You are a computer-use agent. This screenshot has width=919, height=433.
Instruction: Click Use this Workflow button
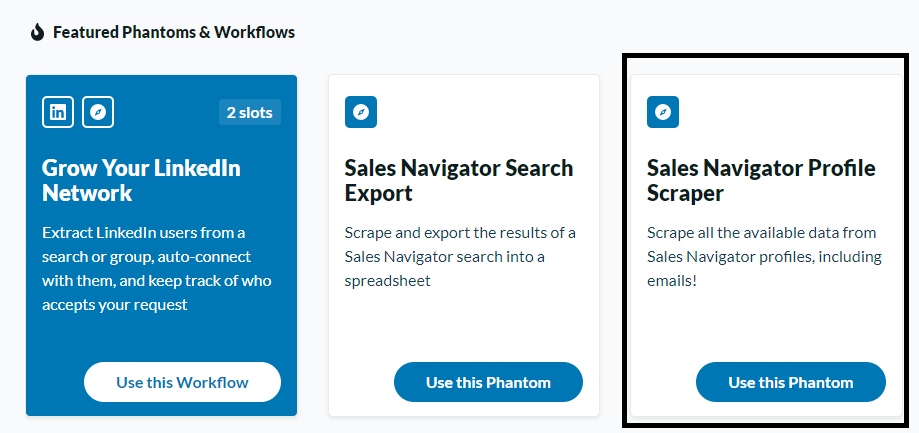(182, 382)
